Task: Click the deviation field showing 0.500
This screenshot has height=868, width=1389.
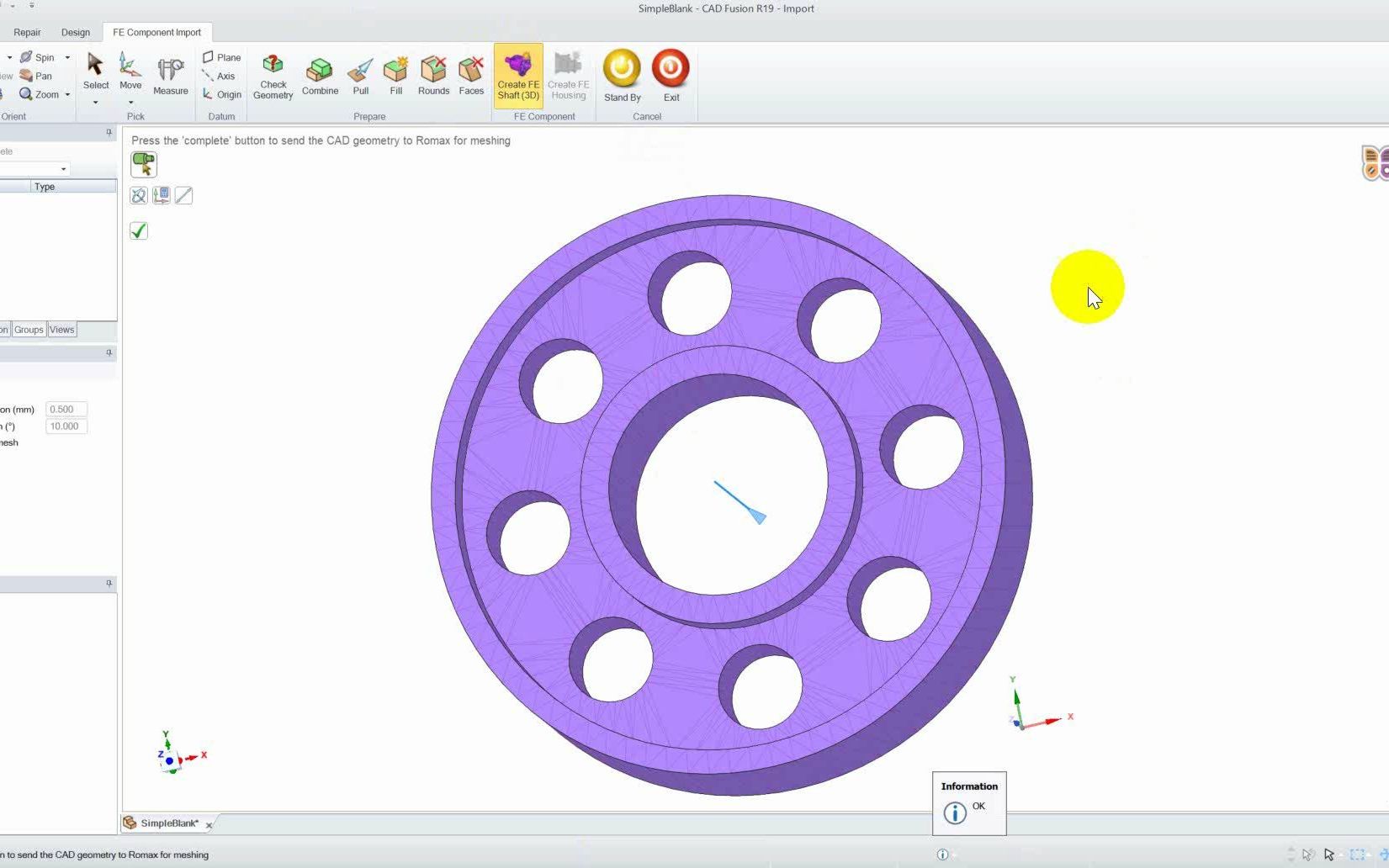Action: (66, 410)
